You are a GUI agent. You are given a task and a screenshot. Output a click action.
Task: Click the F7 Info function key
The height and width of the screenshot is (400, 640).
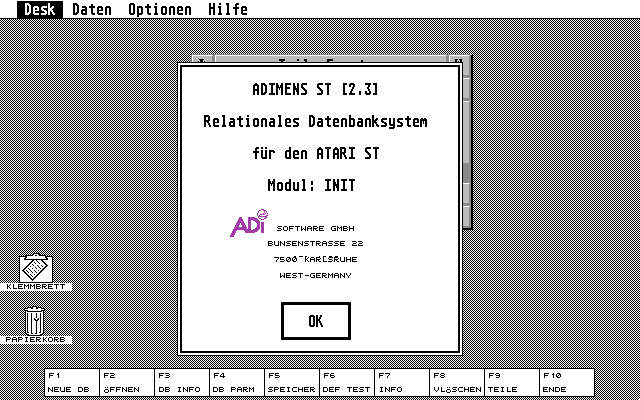402,382
